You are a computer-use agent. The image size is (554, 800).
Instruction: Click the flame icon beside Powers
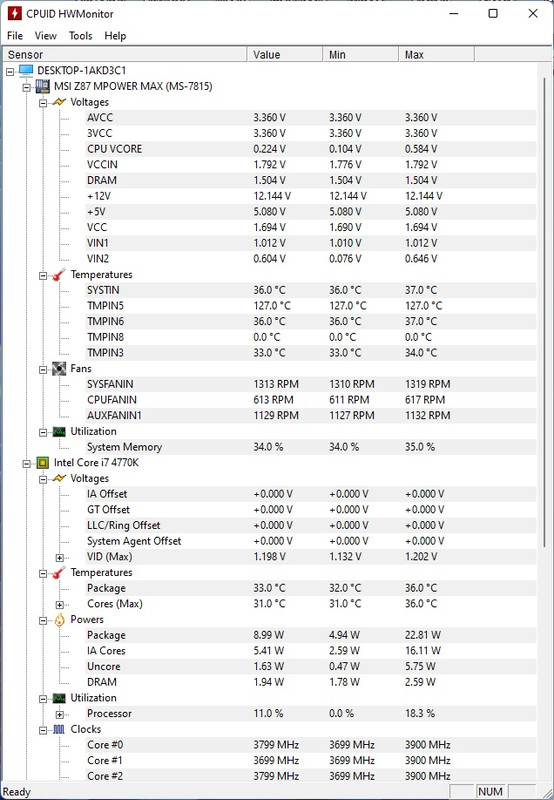(59, 619)
